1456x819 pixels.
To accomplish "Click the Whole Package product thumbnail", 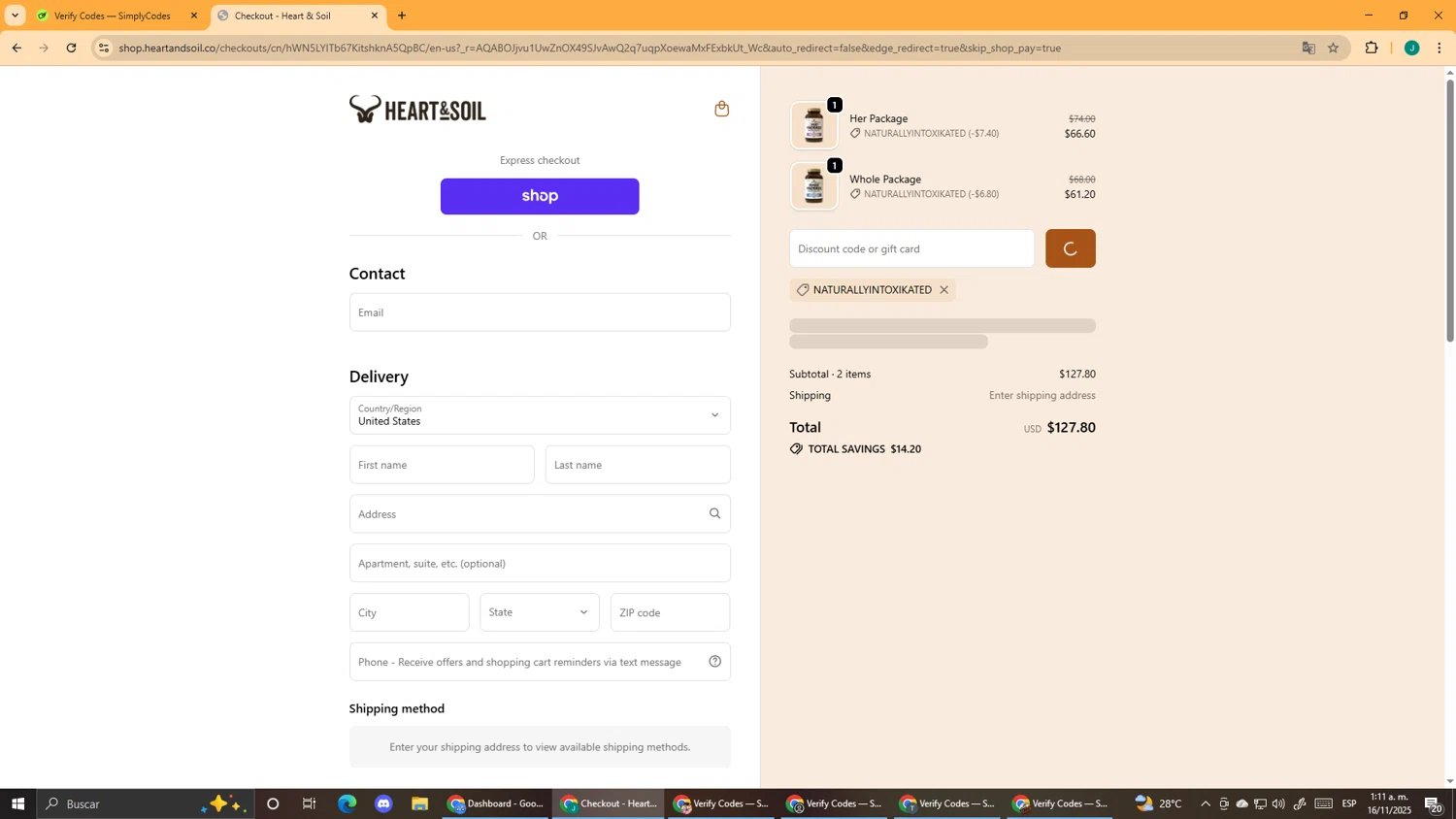I will (x=813, y=185).
